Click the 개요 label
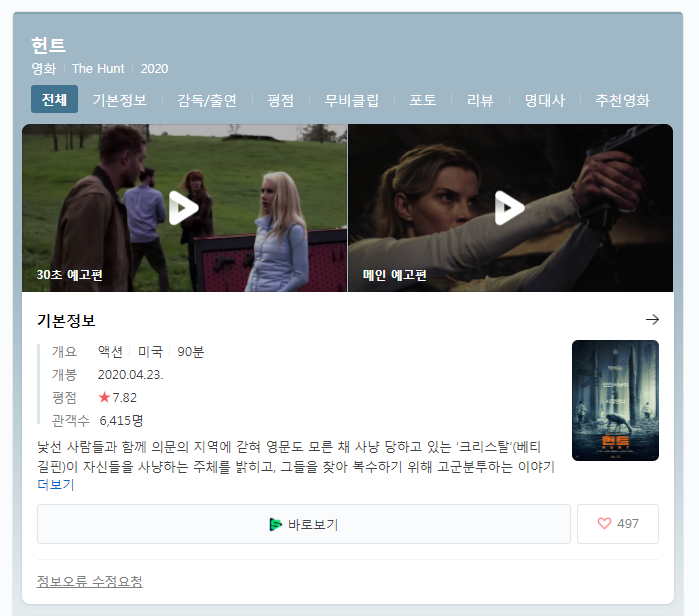699x616 pixels. click(x=64, y=352)
